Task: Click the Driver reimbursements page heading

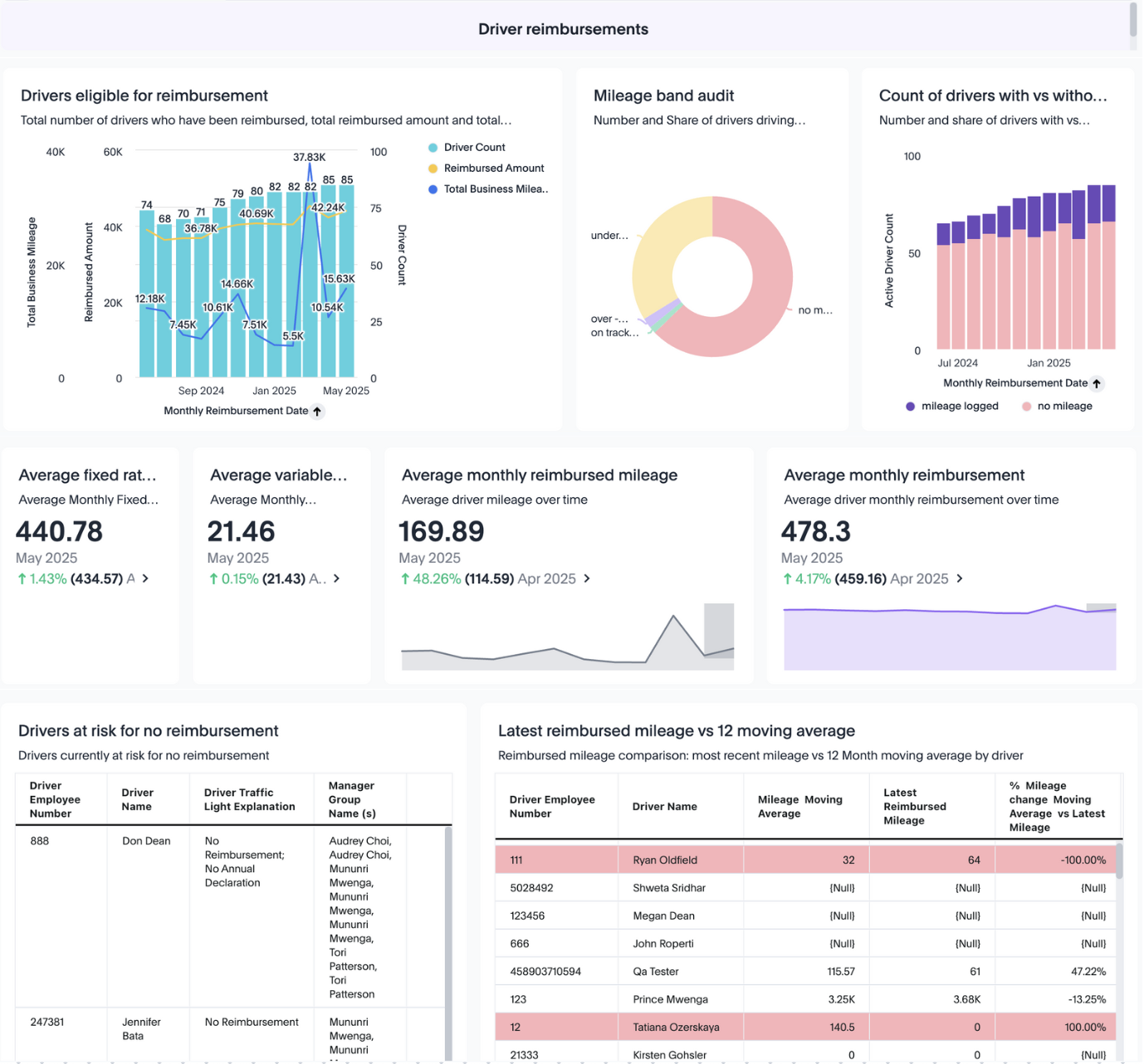Action: (563, 29)
